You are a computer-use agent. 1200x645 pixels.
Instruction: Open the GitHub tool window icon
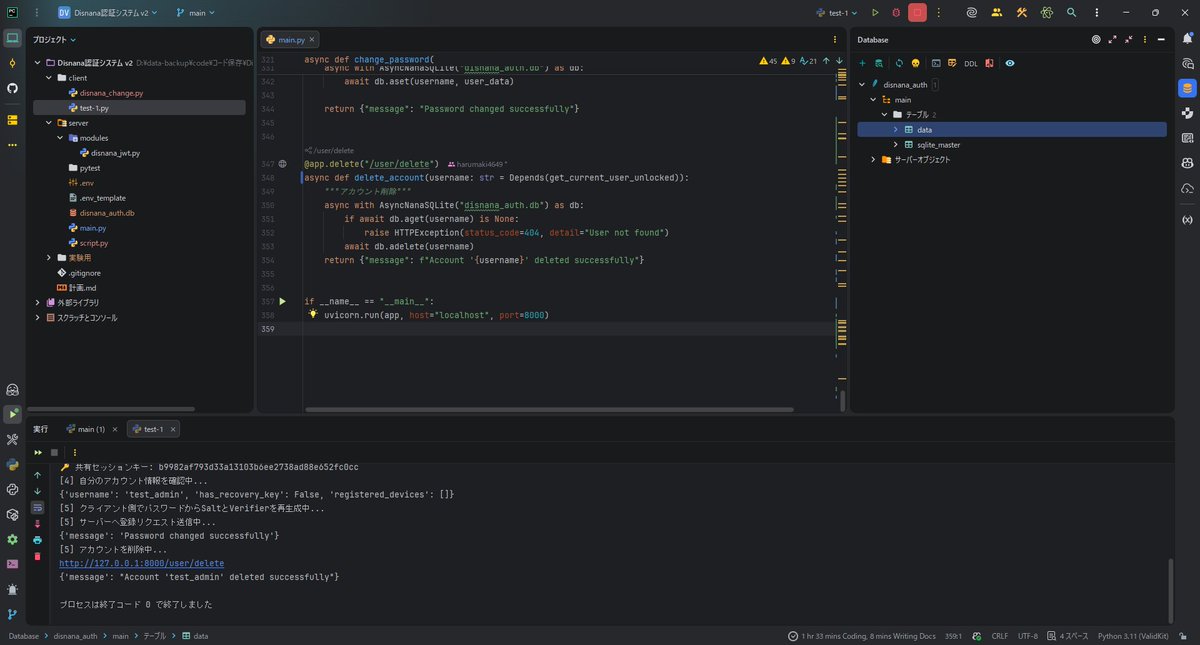[12, 88]
